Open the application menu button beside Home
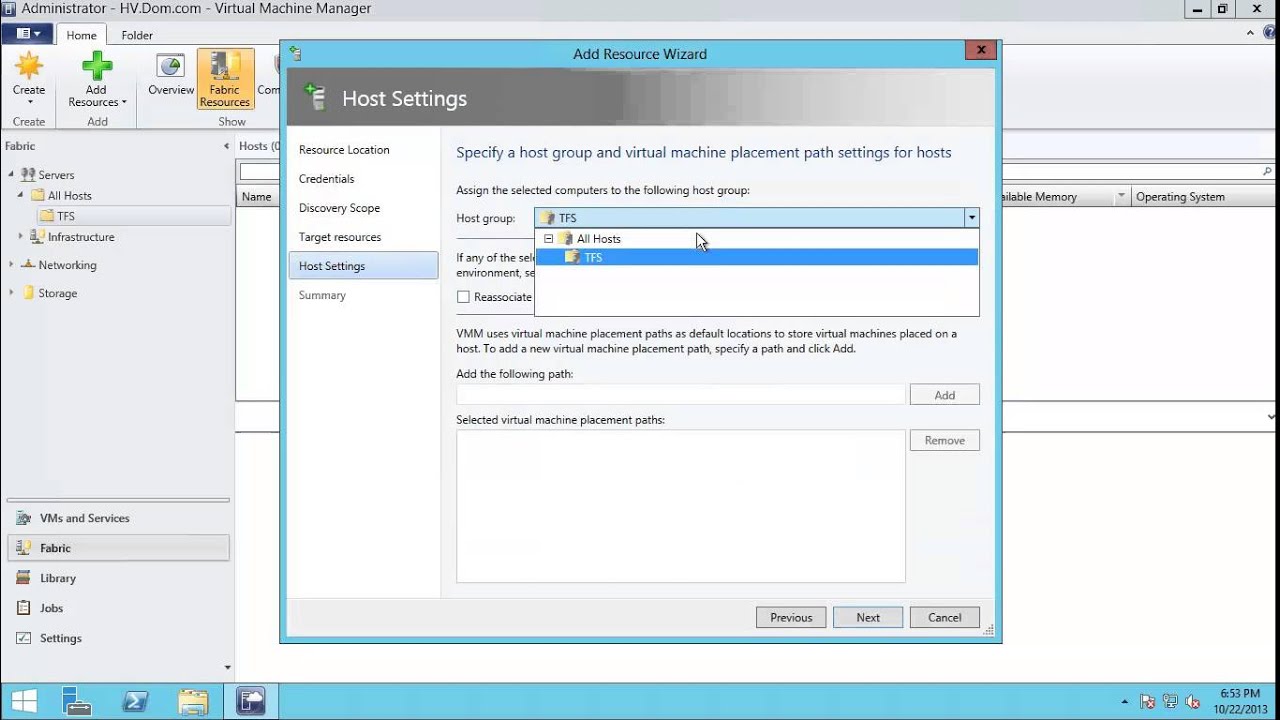The width and height of the screenshot is (1280, 720). [28, 34]
